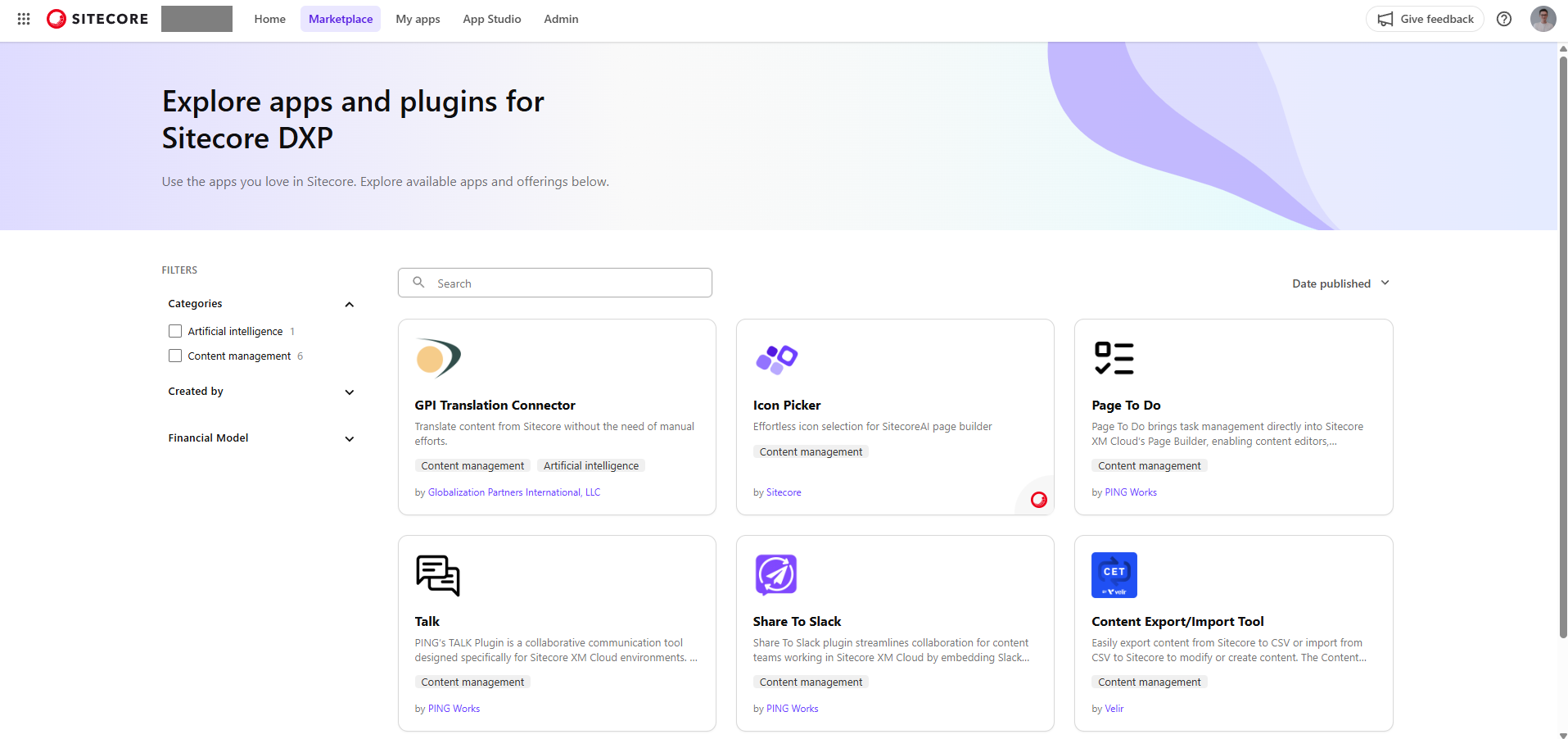This screenshot has height=739, width=1568.
Task: Click the user profile avatar
Action: coord(1543,18)
